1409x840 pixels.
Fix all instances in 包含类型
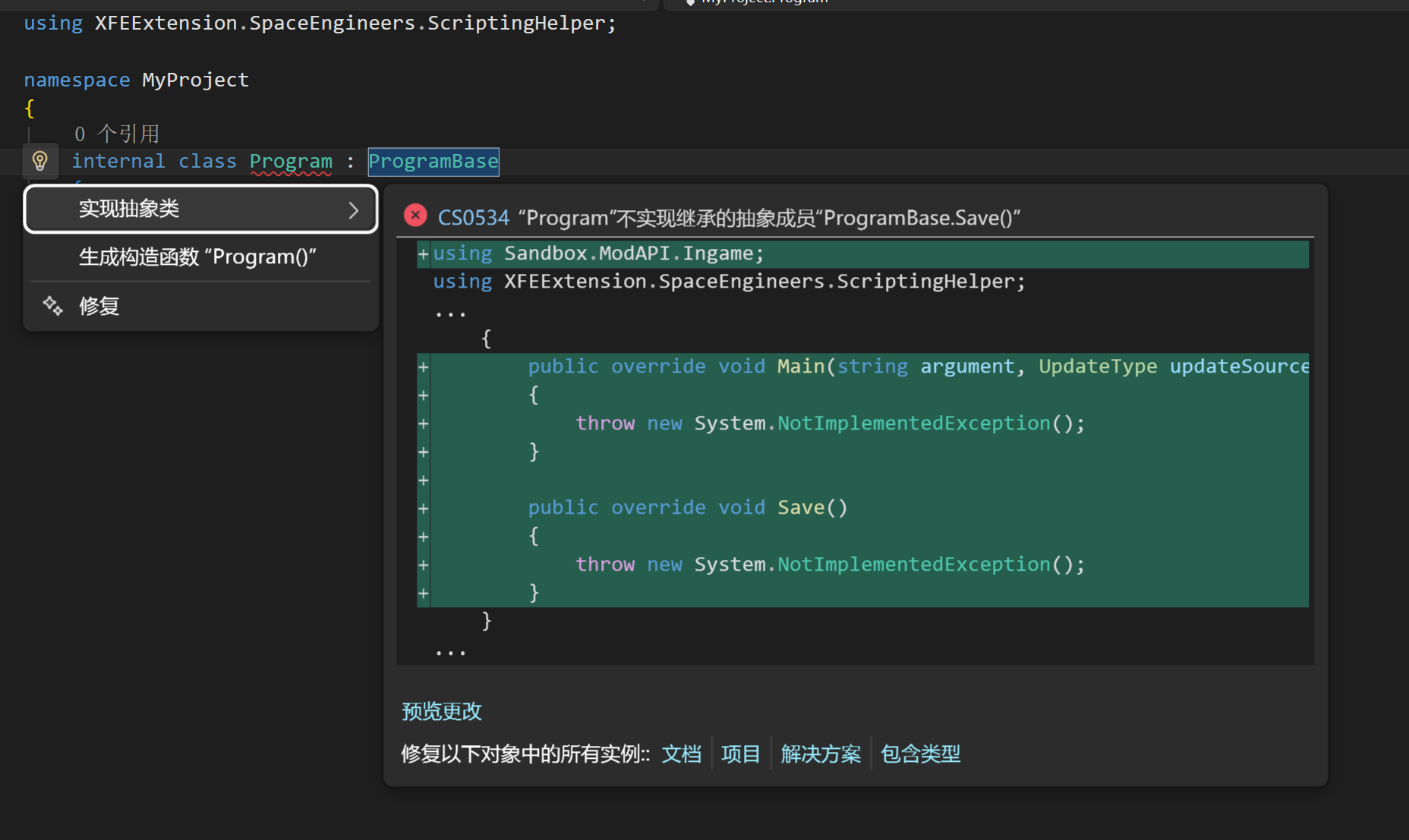pos(920,753)
